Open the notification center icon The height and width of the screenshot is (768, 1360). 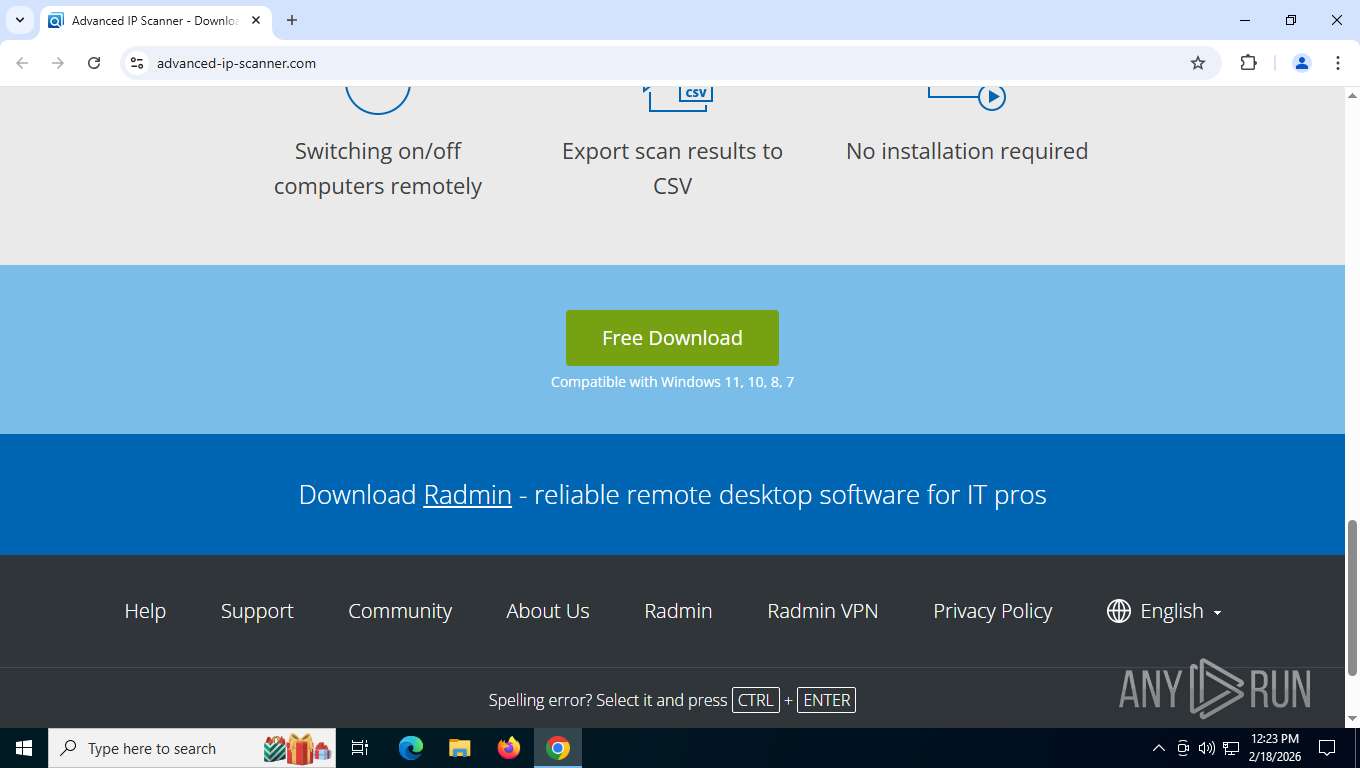(1327, 748)
